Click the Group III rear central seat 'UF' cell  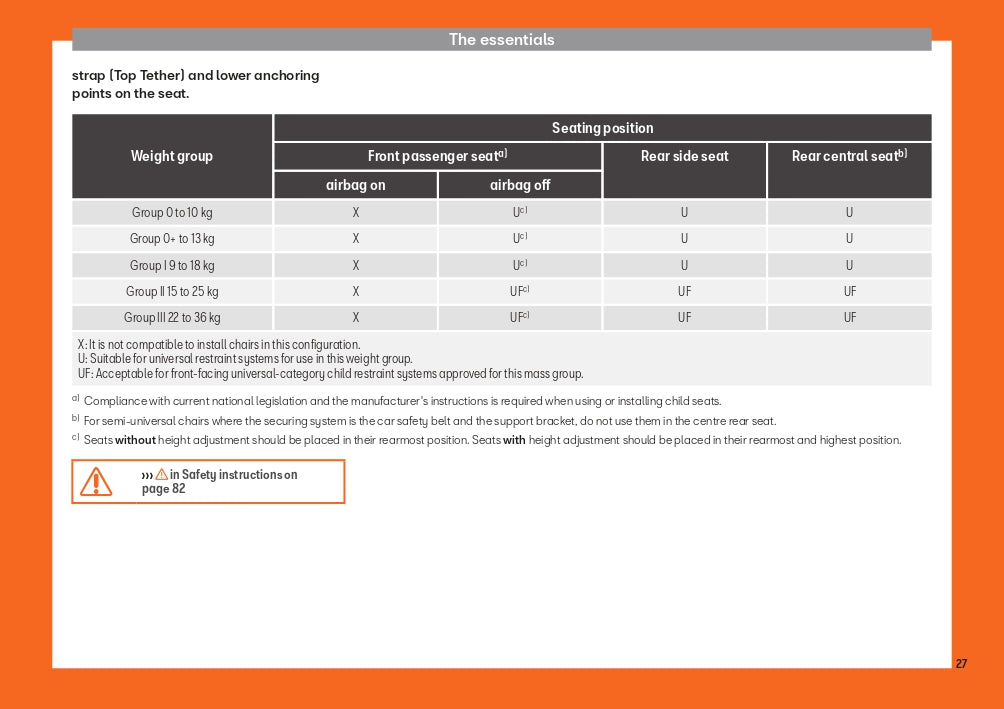click(x=849, y=318)
